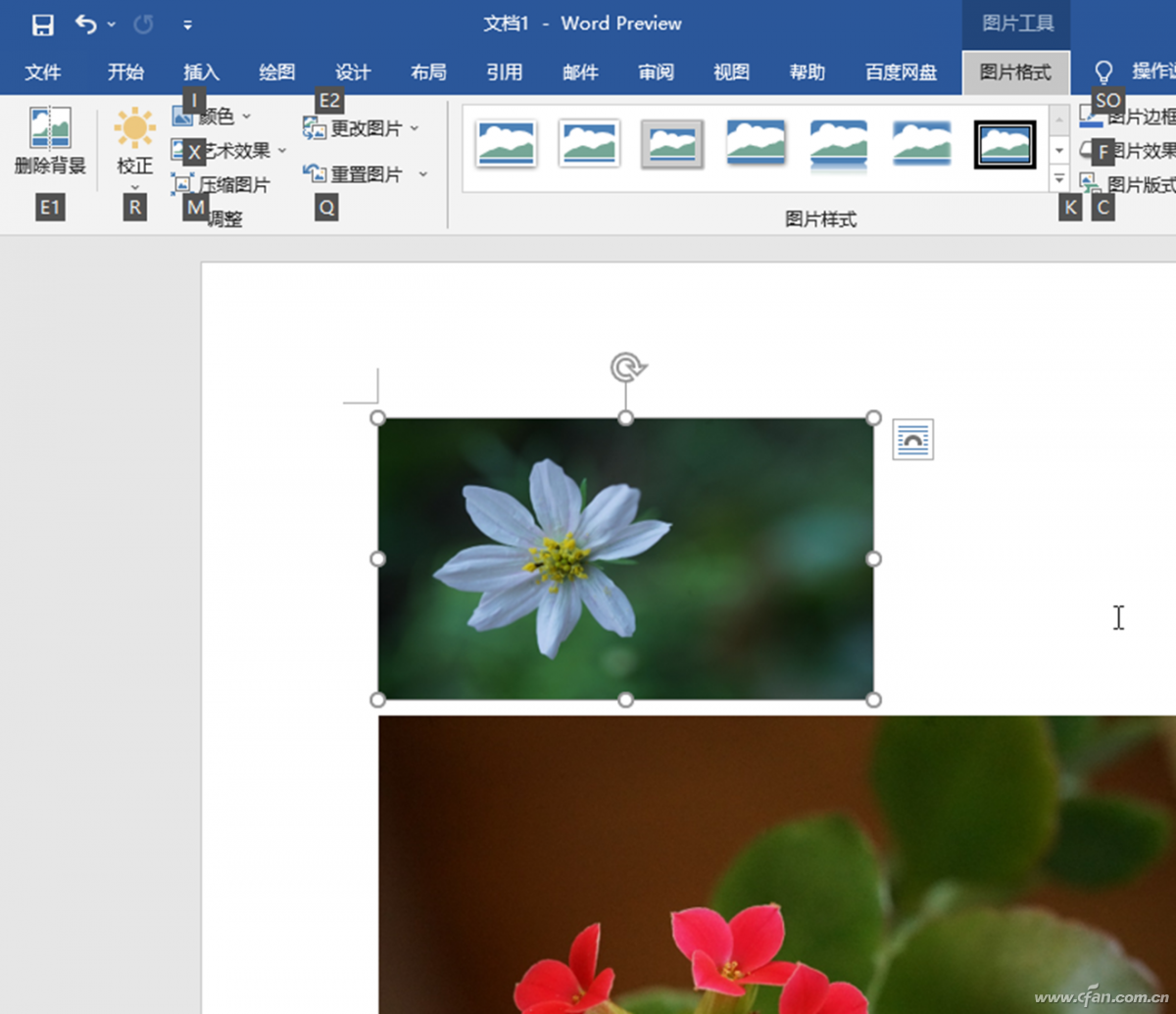Click the left-middle resize handle of the white flower picture

tap(377, 558)
